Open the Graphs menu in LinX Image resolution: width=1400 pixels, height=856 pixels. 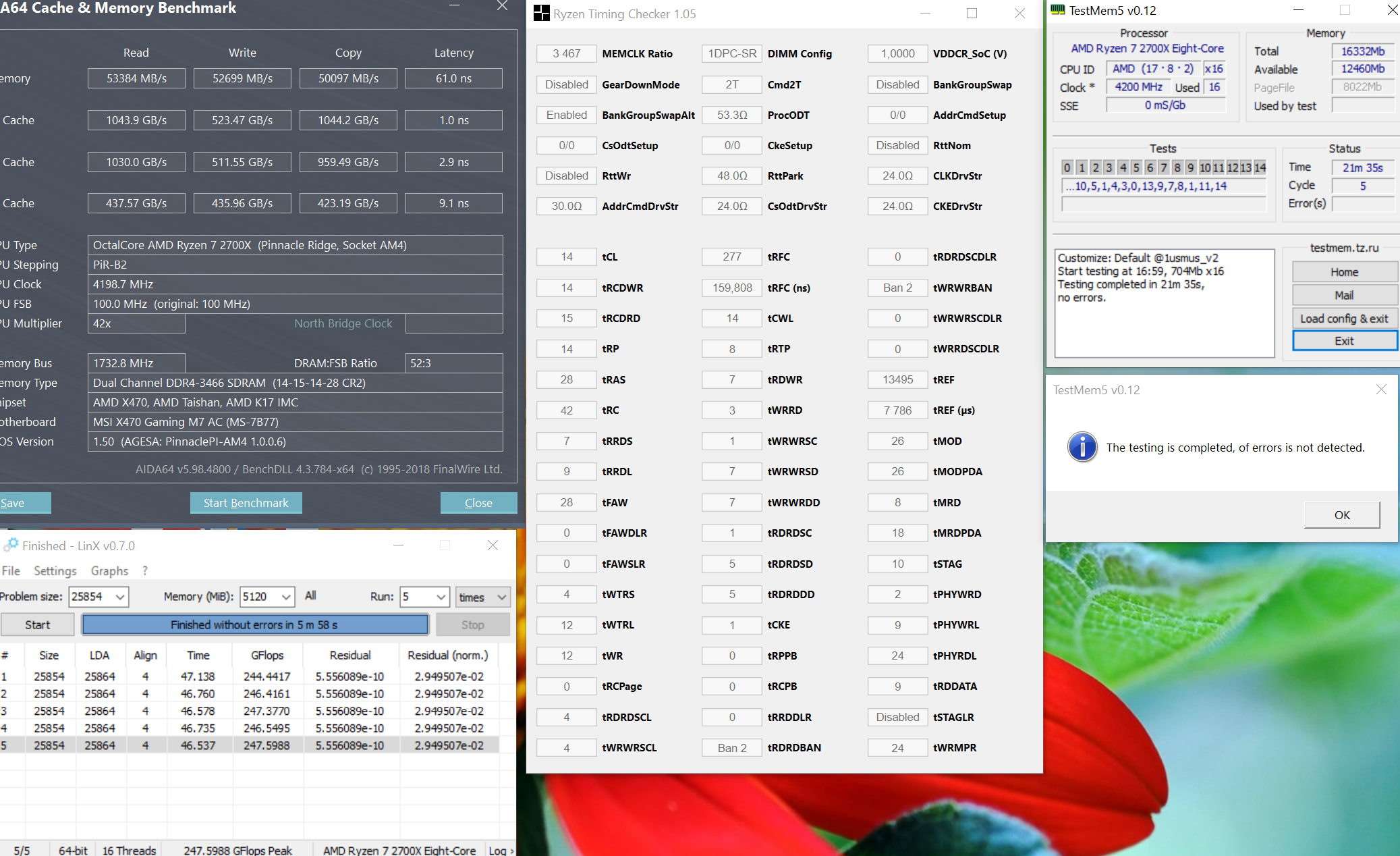(x=109, y=570)
